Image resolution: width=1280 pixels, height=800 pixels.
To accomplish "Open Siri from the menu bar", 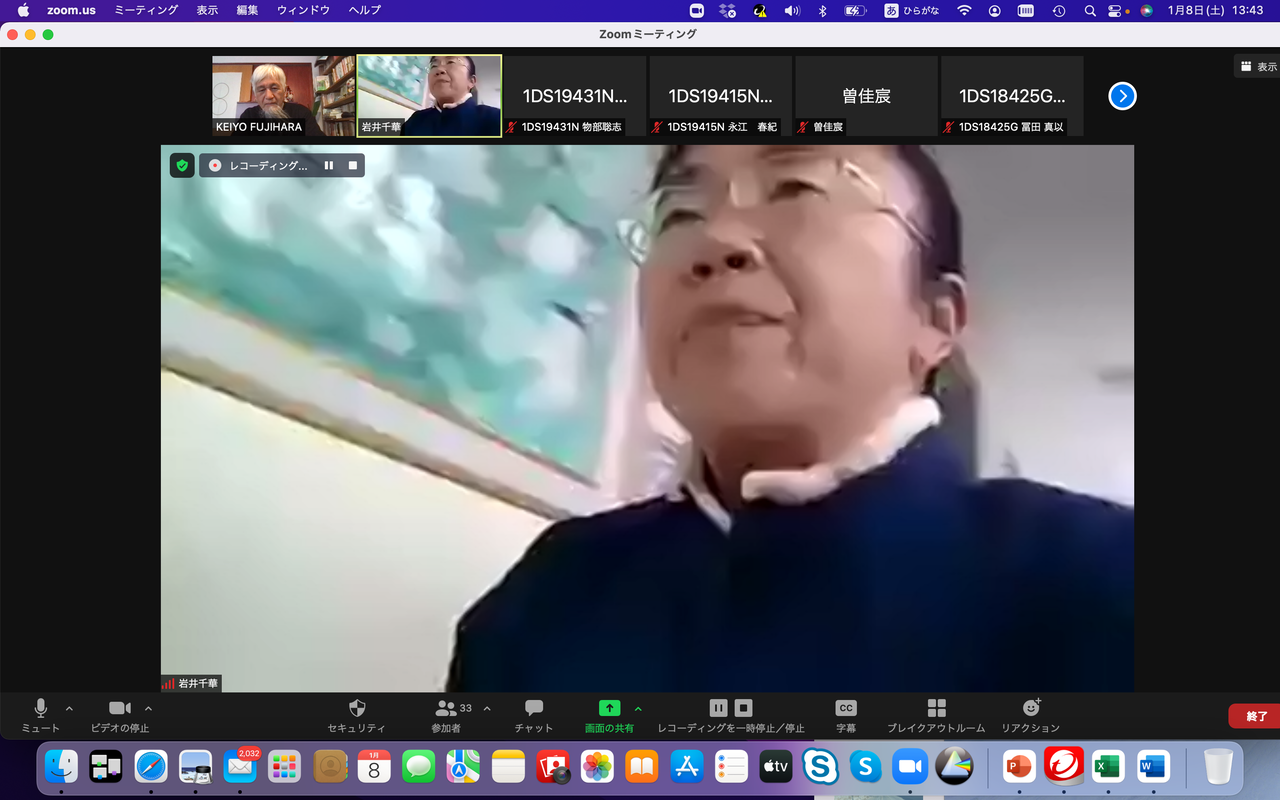I will (x=1146, y=10).
